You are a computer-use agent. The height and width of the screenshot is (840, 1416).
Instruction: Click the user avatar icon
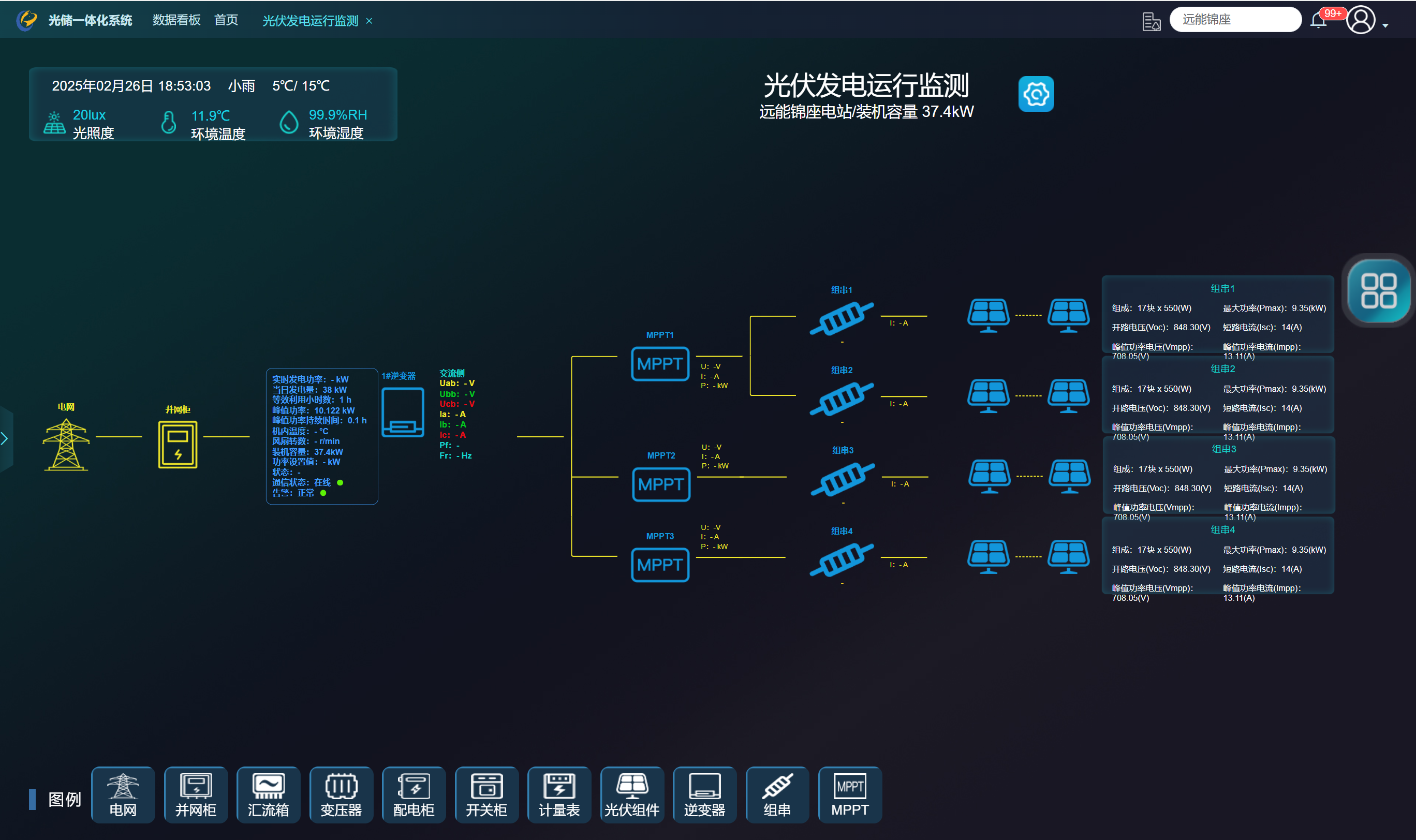[1361, 20]
